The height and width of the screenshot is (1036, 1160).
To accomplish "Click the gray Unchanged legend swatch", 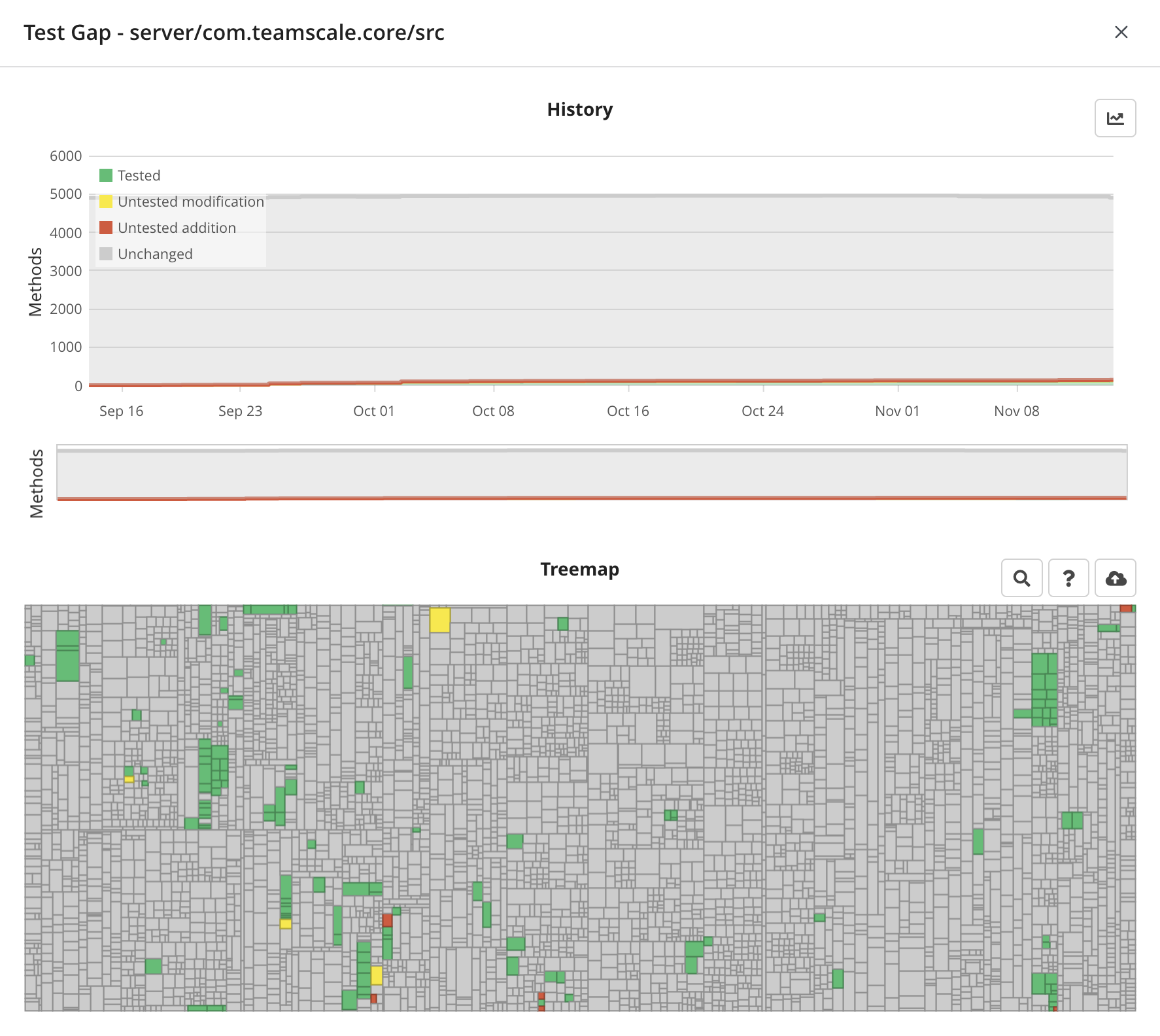I will tap(105, 253).
